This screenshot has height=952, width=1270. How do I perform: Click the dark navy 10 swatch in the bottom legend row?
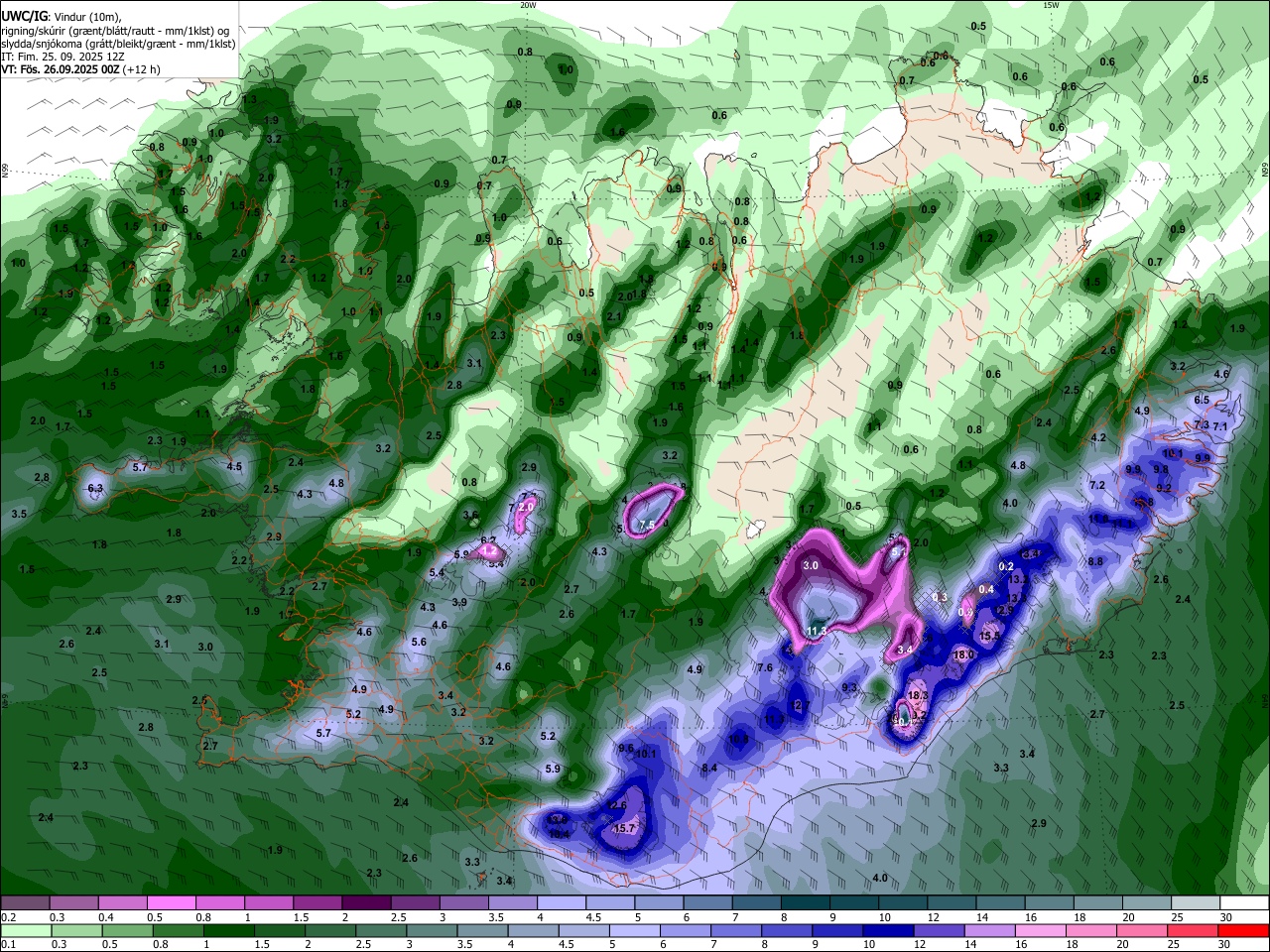click(x=887, y=930)
